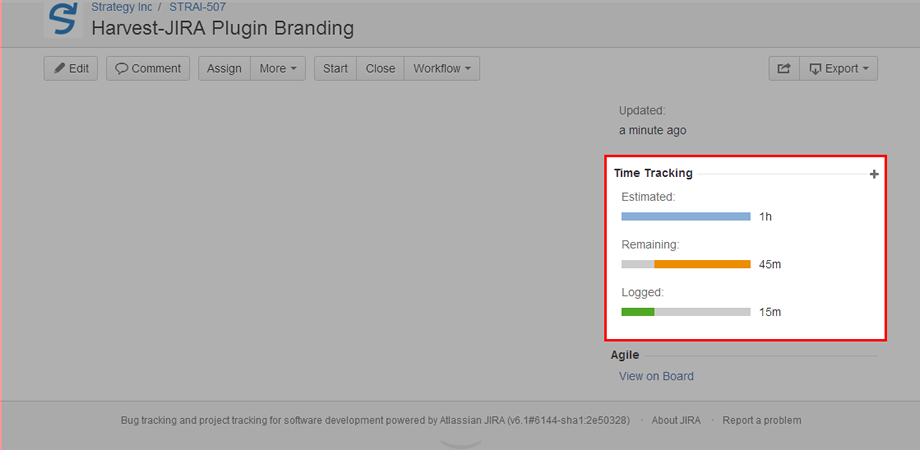Viewport: 920px width, 450px height.
Task: Click the Close workflow button
Action: tap(380, 69)
